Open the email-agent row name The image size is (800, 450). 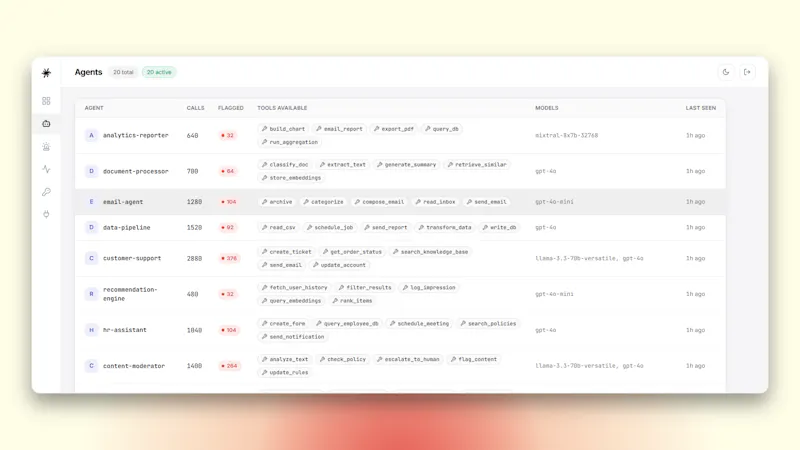(123, 202)
